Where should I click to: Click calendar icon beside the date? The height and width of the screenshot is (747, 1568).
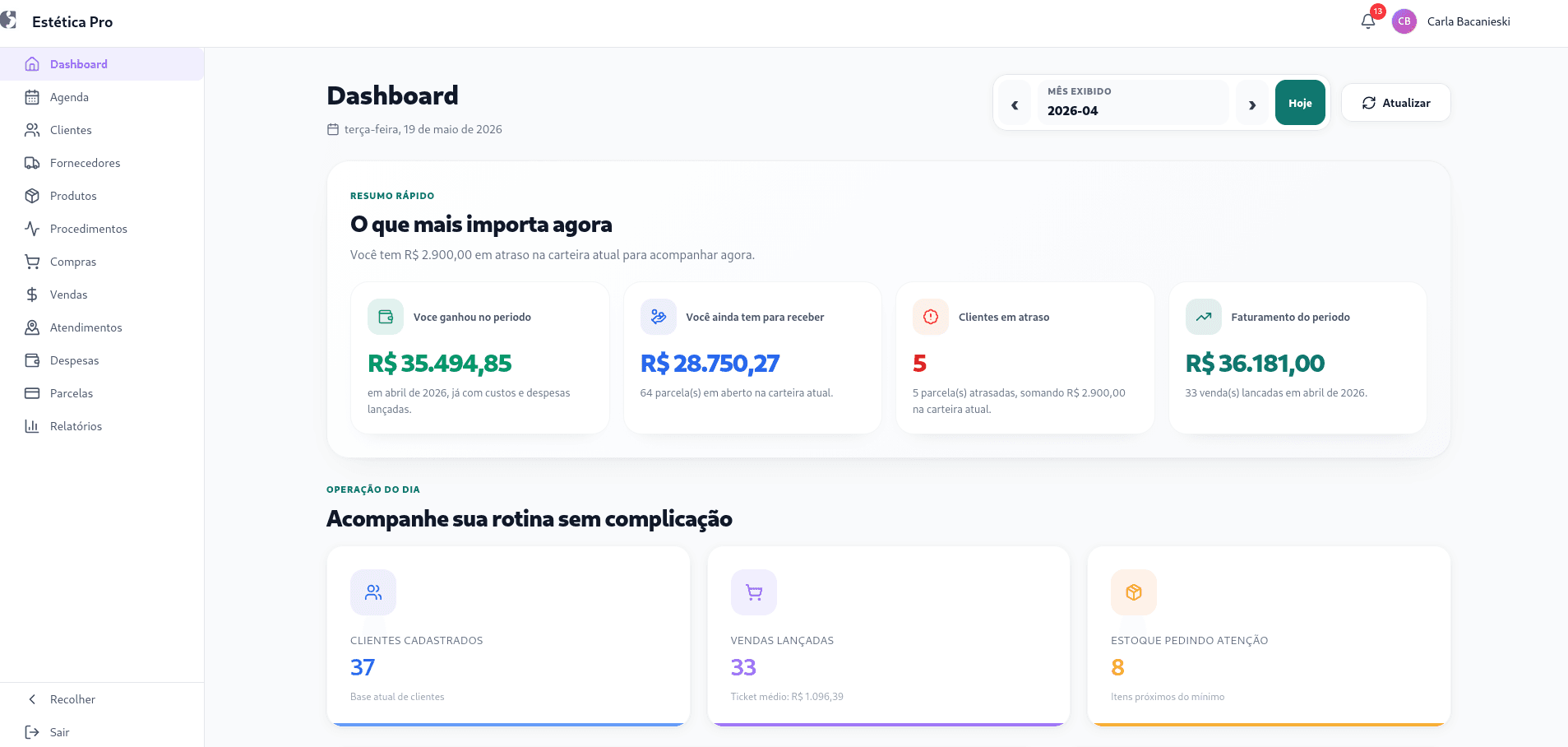point(333,129)
